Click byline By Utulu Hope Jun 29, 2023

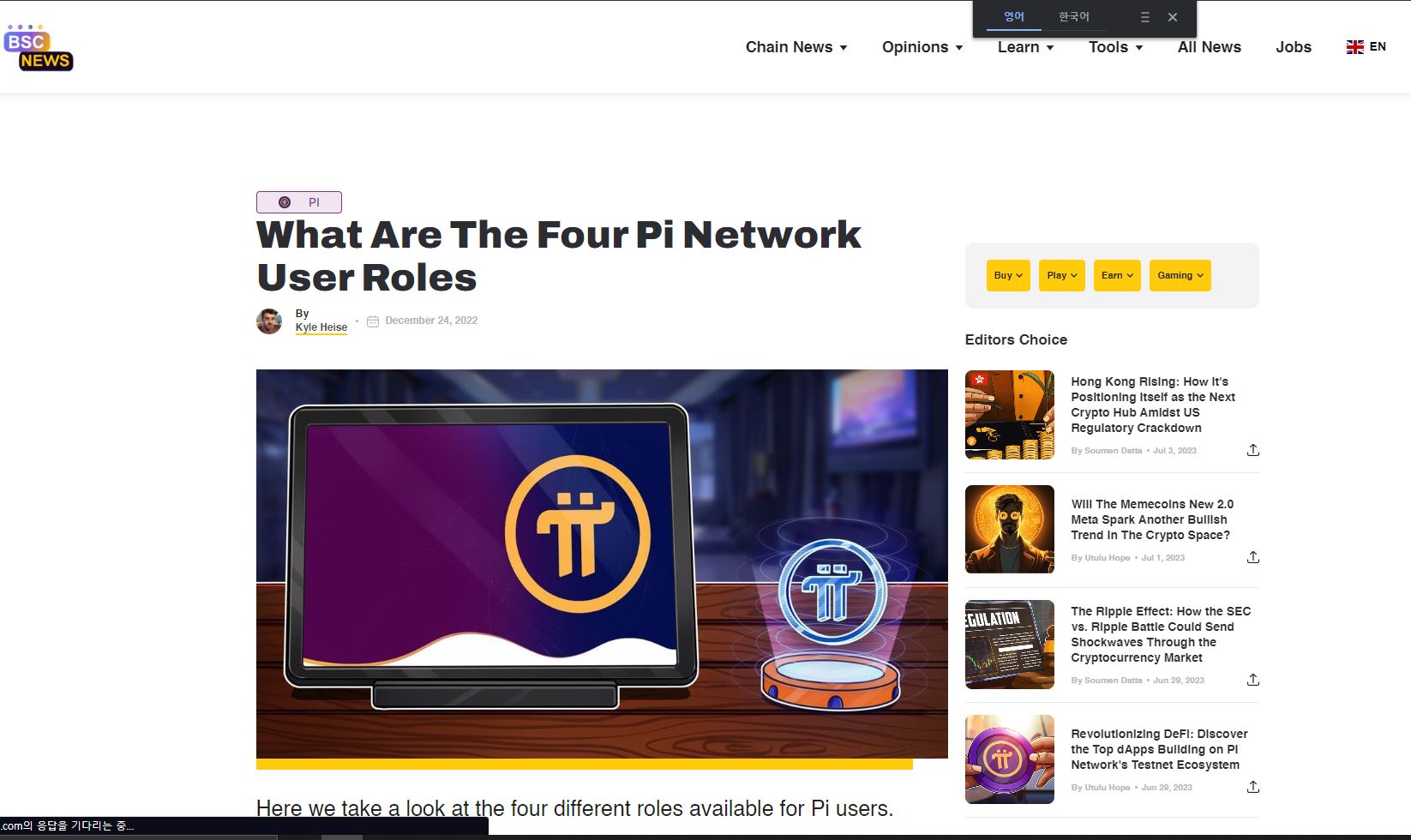pyautogui.click(x=1132, y=788)
